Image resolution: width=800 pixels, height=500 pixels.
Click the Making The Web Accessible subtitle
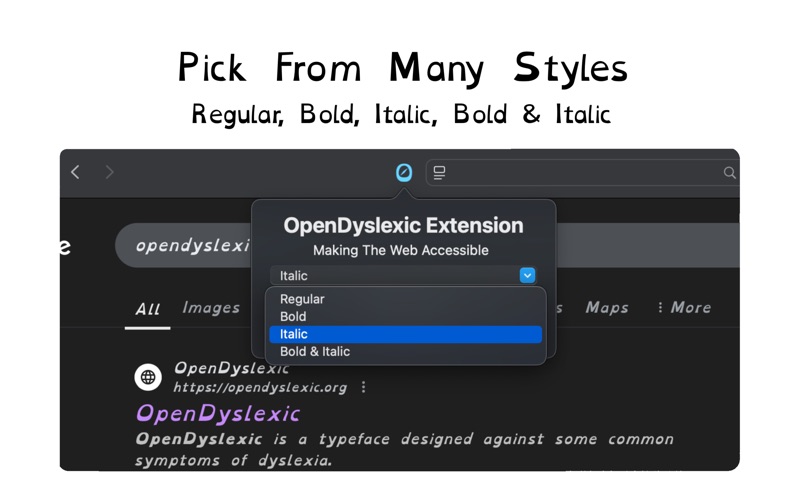point(401,251)
